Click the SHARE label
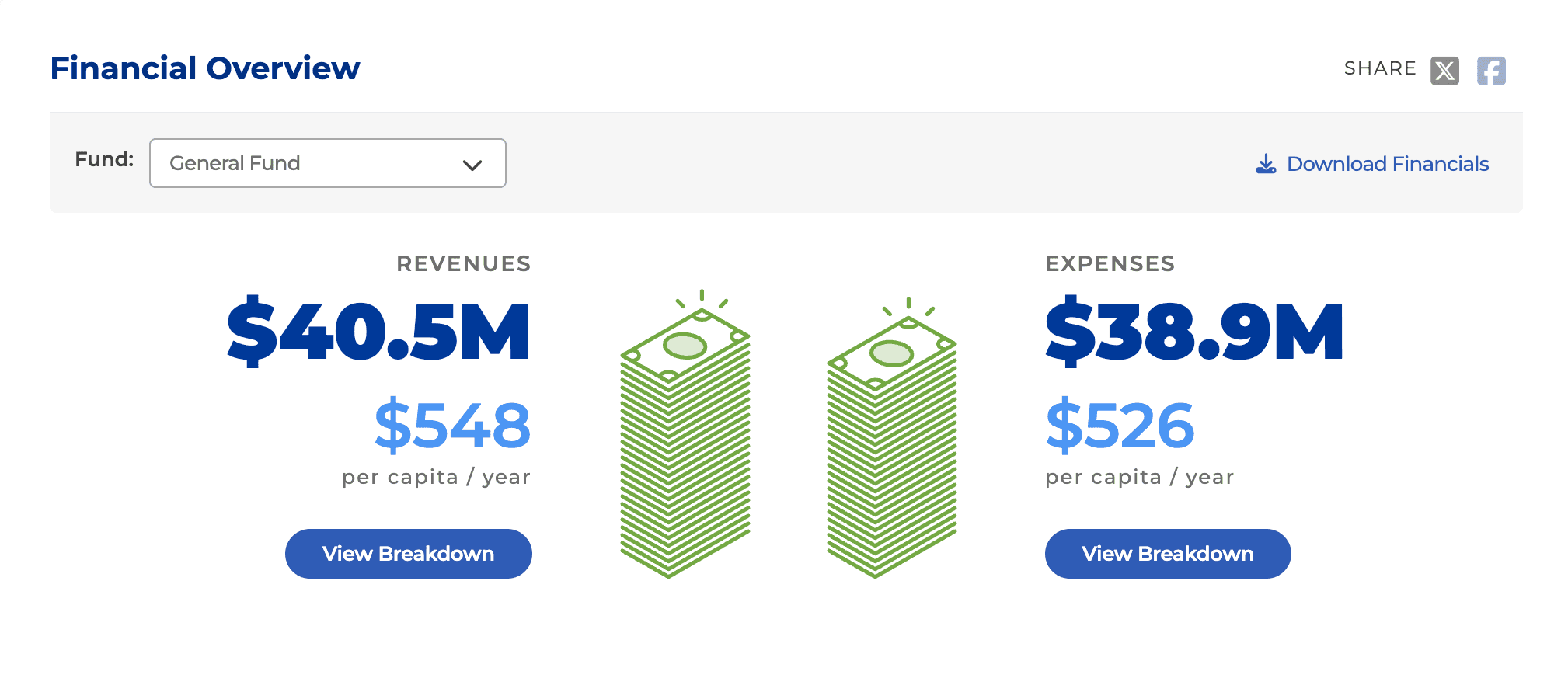Viewport: 1568px width, 699px height. 1379,68
